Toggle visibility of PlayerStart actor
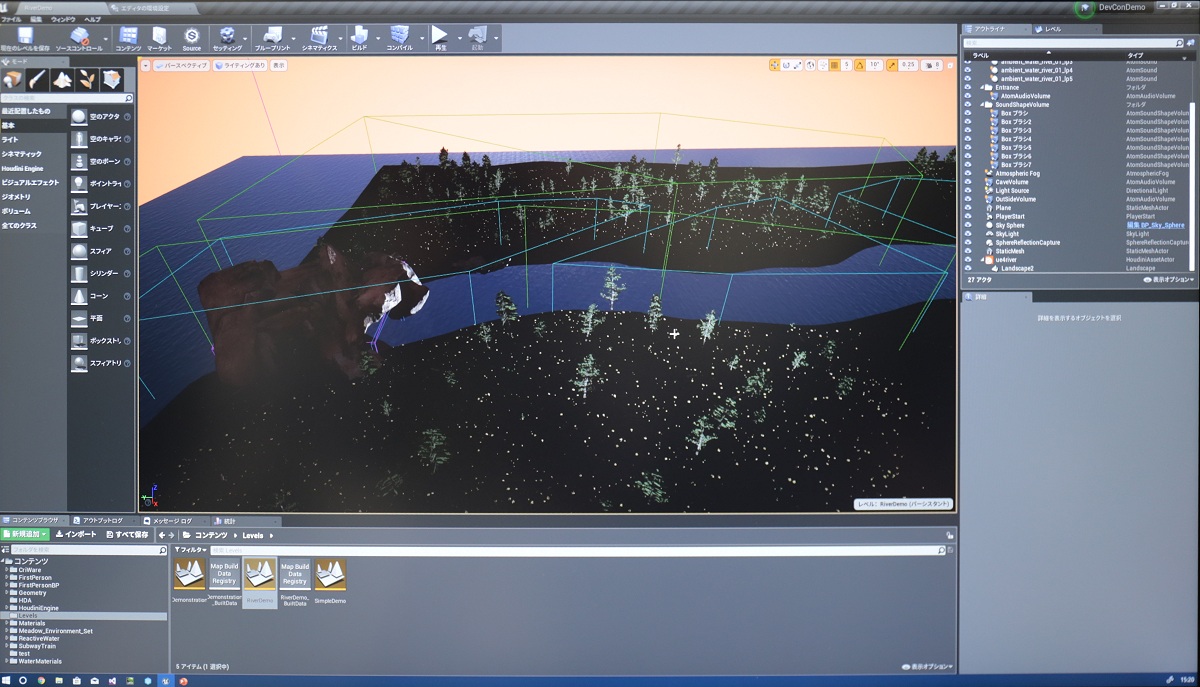The width and height of the screenshot is (1200, 687). point(967,216)
